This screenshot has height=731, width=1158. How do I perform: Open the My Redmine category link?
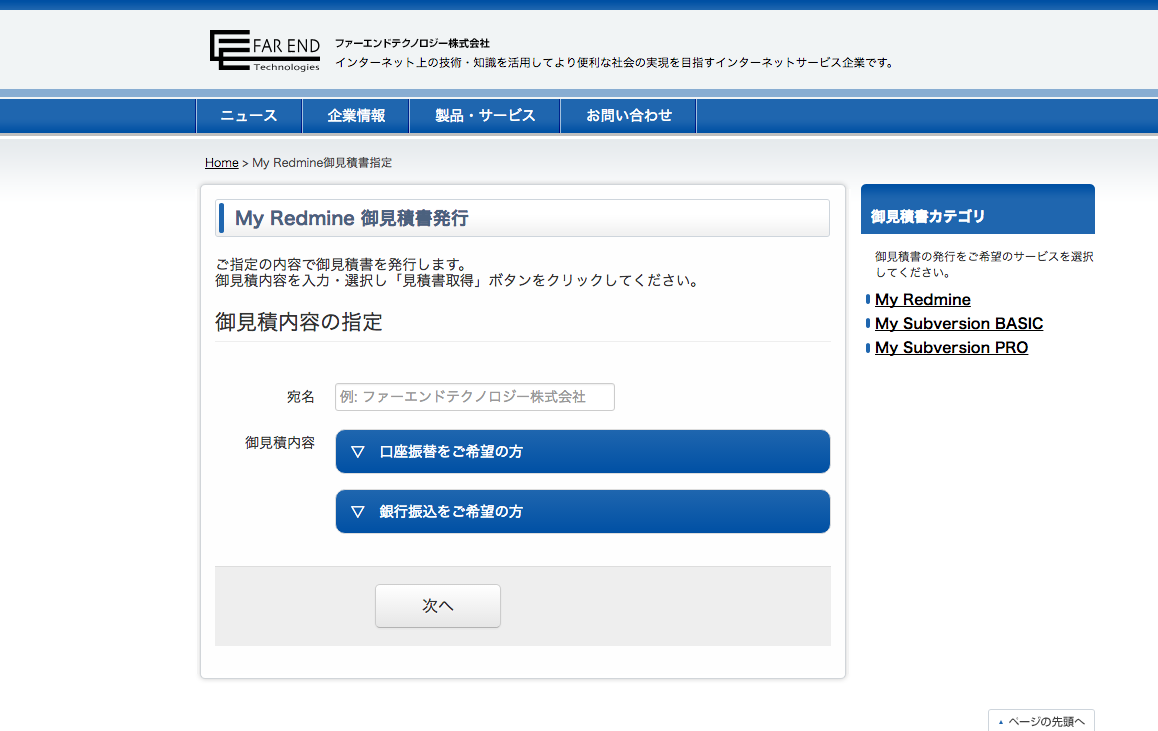922,299
